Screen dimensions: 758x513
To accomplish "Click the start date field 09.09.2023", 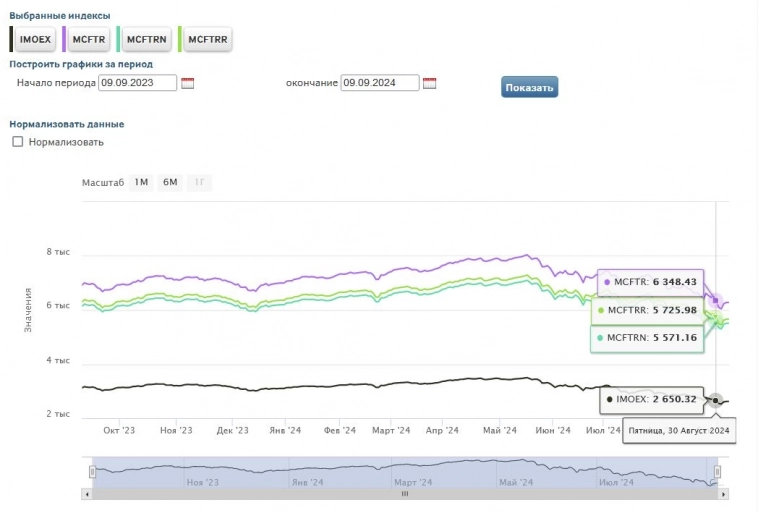I will tap(137, 83).
